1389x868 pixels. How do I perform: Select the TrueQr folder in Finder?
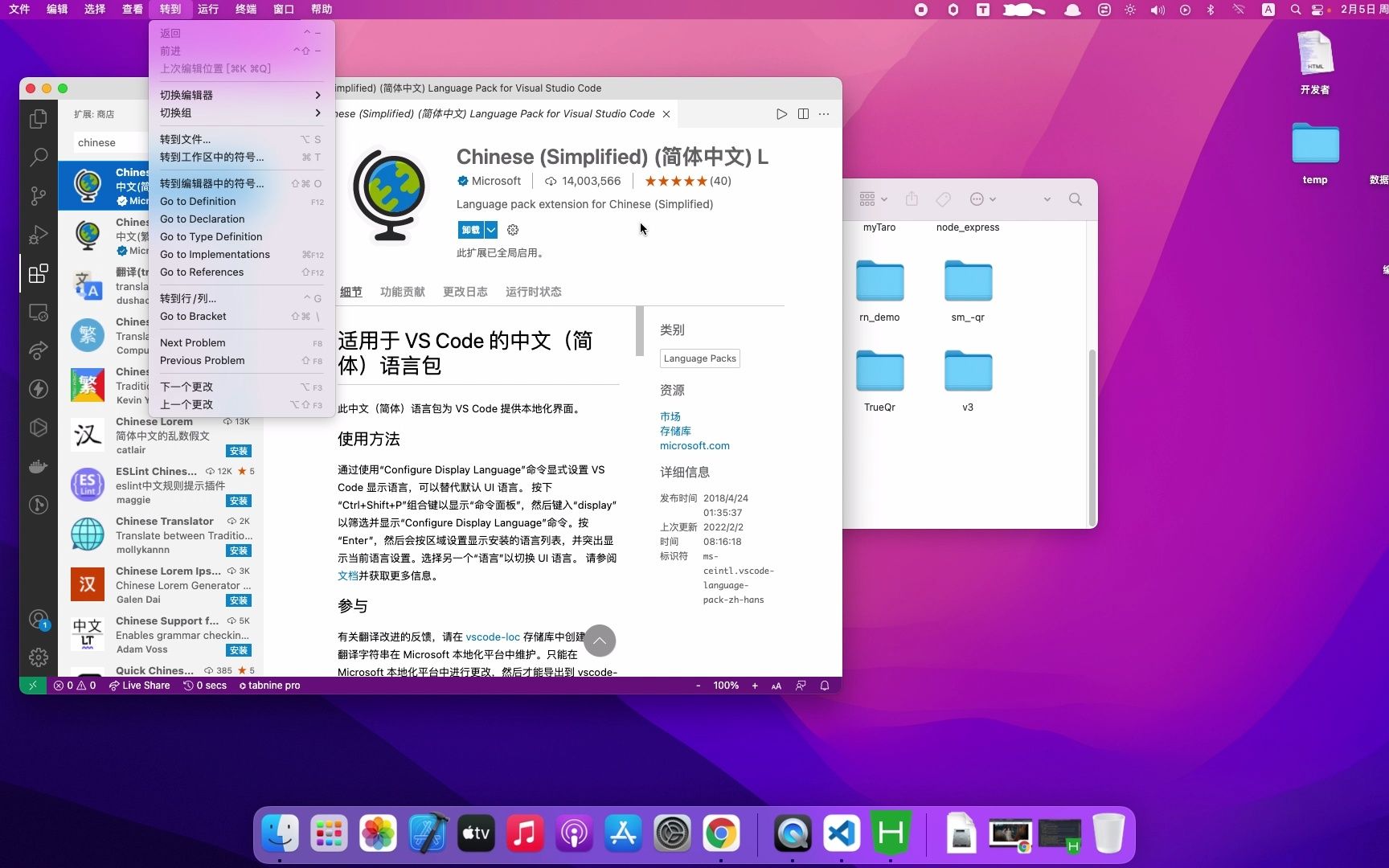point(879,381)
